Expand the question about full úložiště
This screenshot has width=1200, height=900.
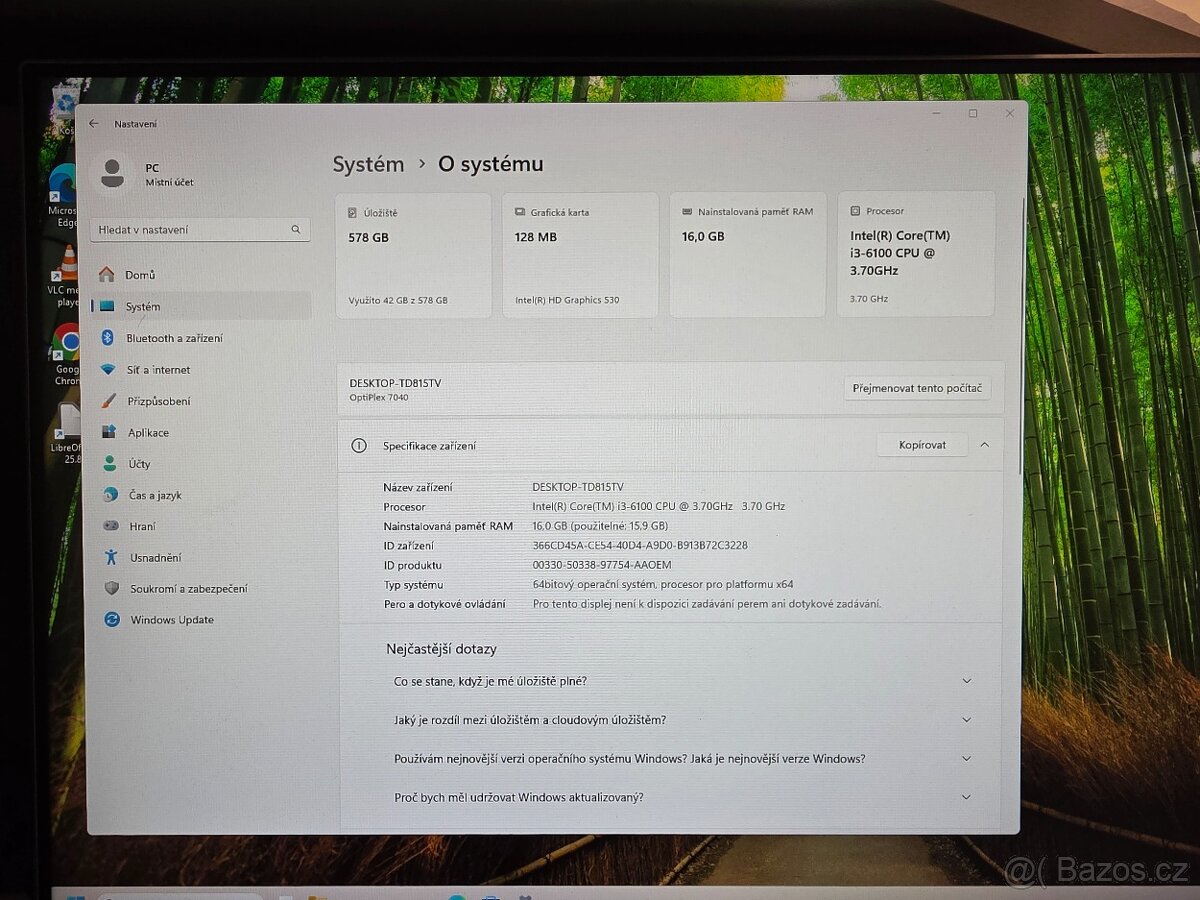[966, 681]
